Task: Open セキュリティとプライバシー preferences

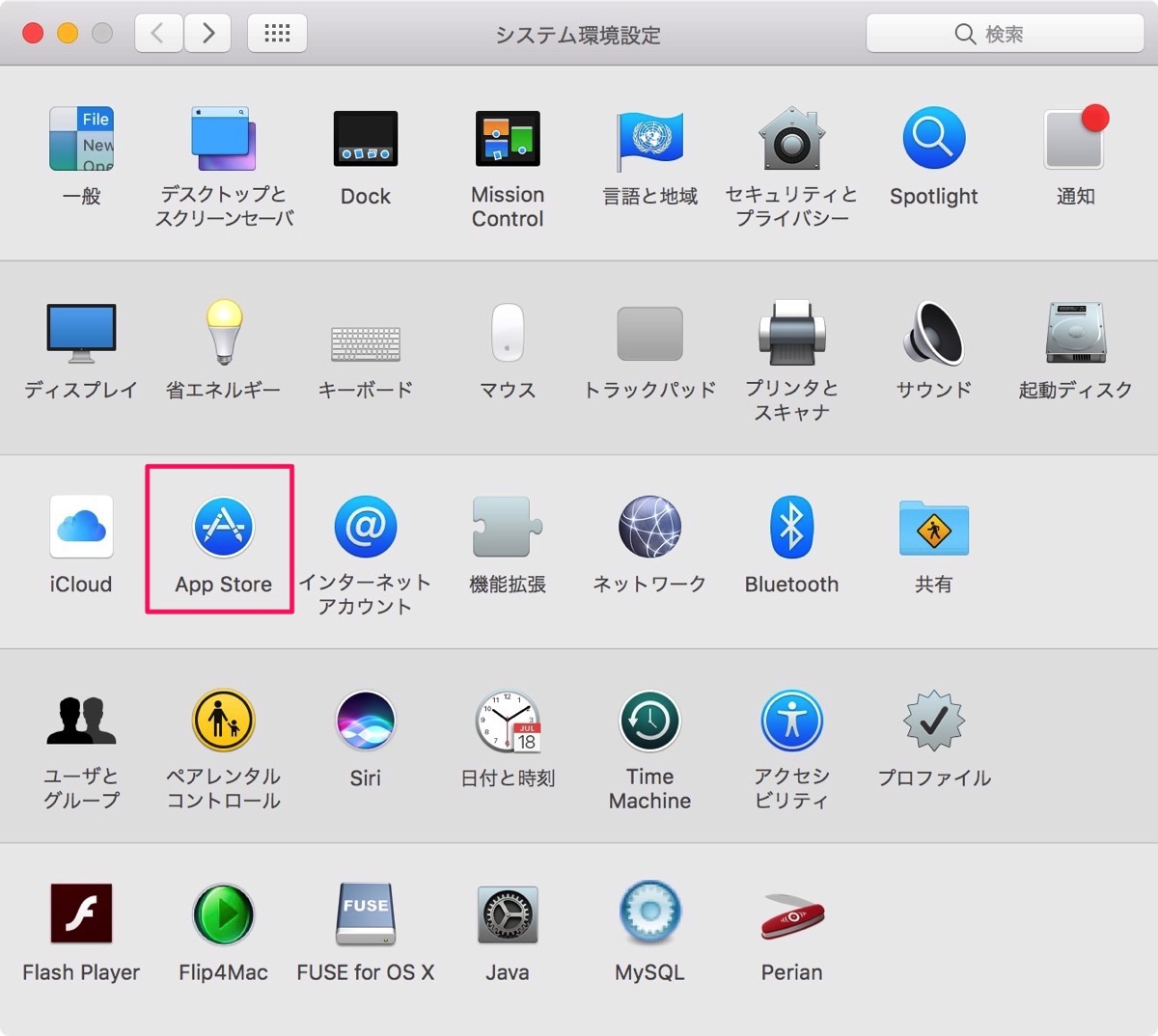Action: pos(791,139)
